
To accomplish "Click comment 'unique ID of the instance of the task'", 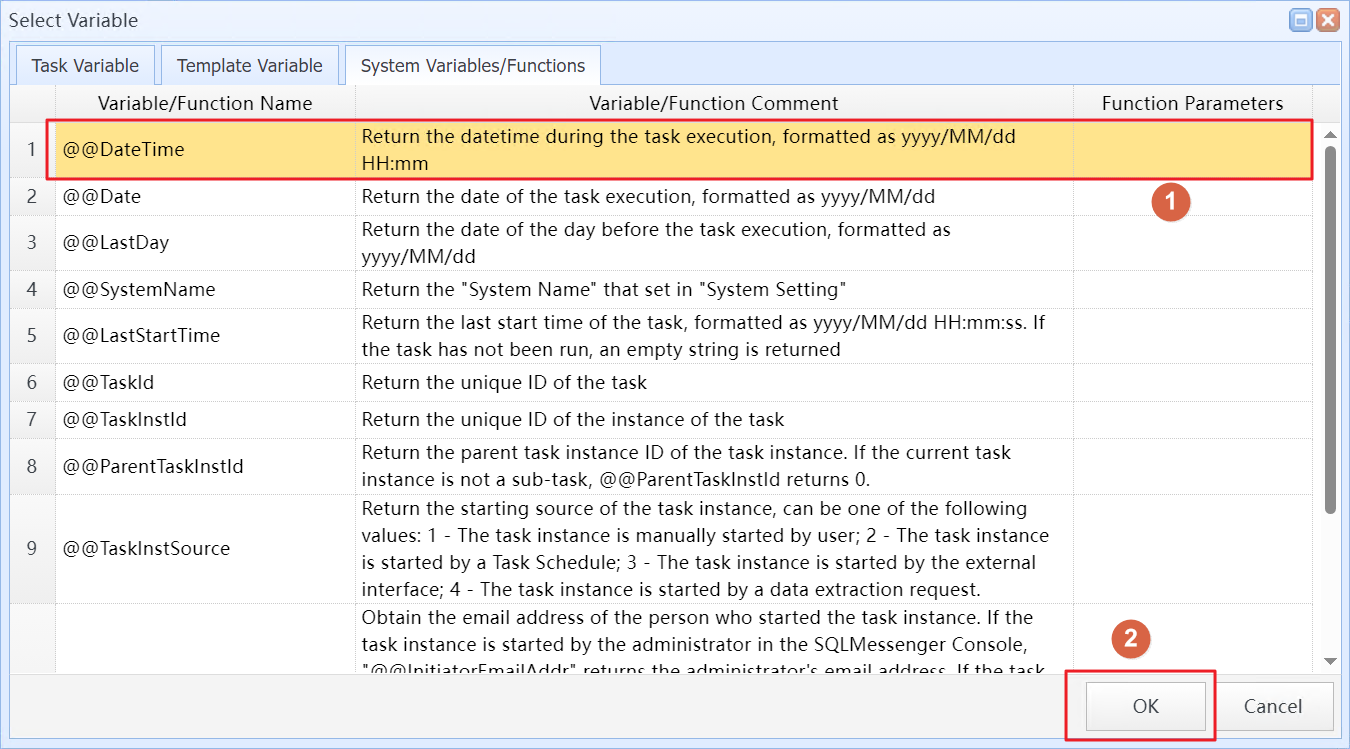I will [x=573, y=420].
